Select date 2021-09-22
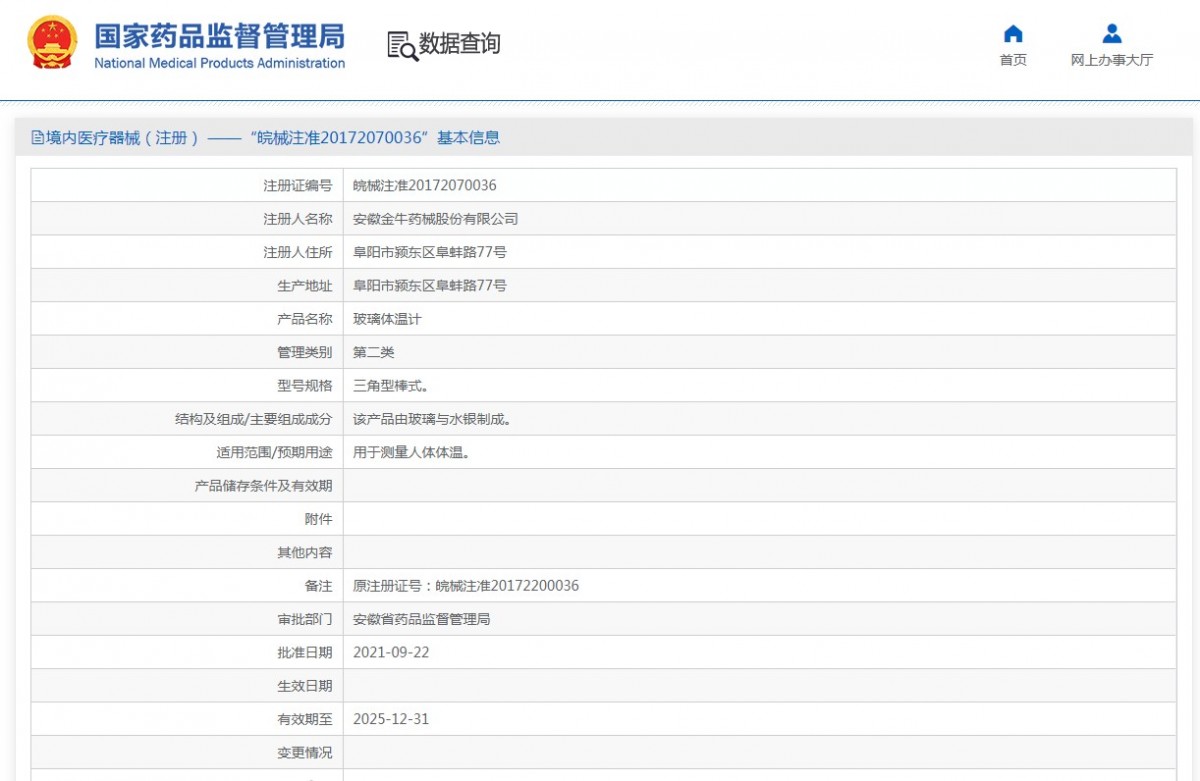Image resolution: width=1200 pixels, height=781 pixels. [x=391, y=652]
